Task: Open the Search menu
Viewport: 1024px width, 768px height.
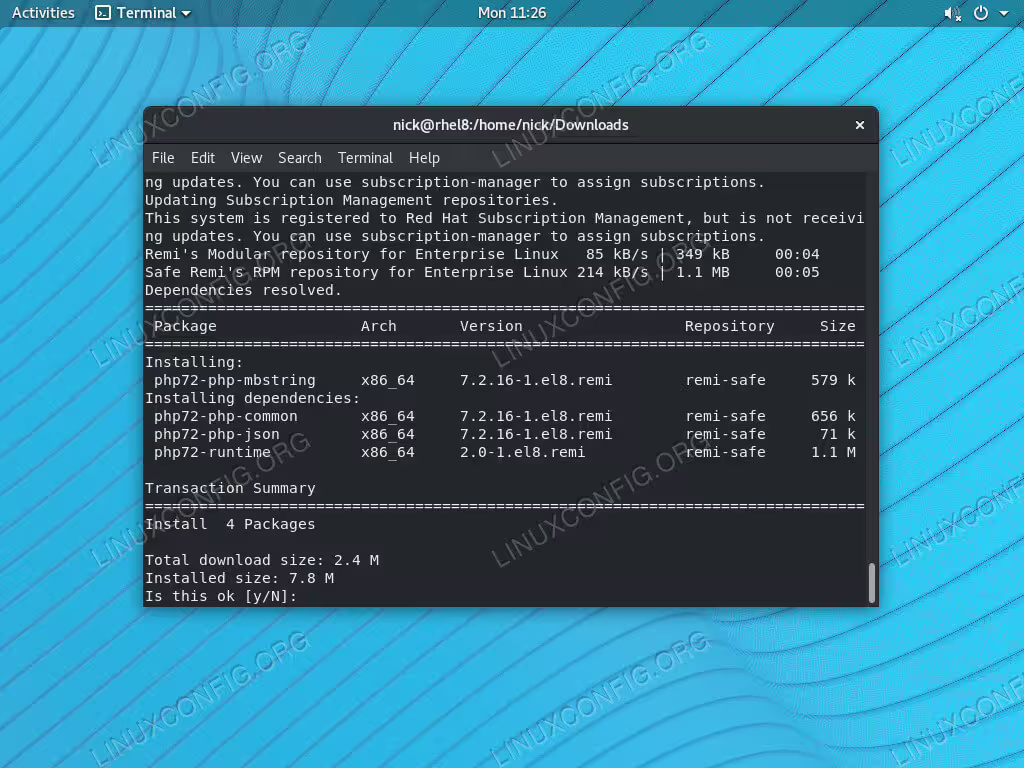Action: (x=300, y=158)
